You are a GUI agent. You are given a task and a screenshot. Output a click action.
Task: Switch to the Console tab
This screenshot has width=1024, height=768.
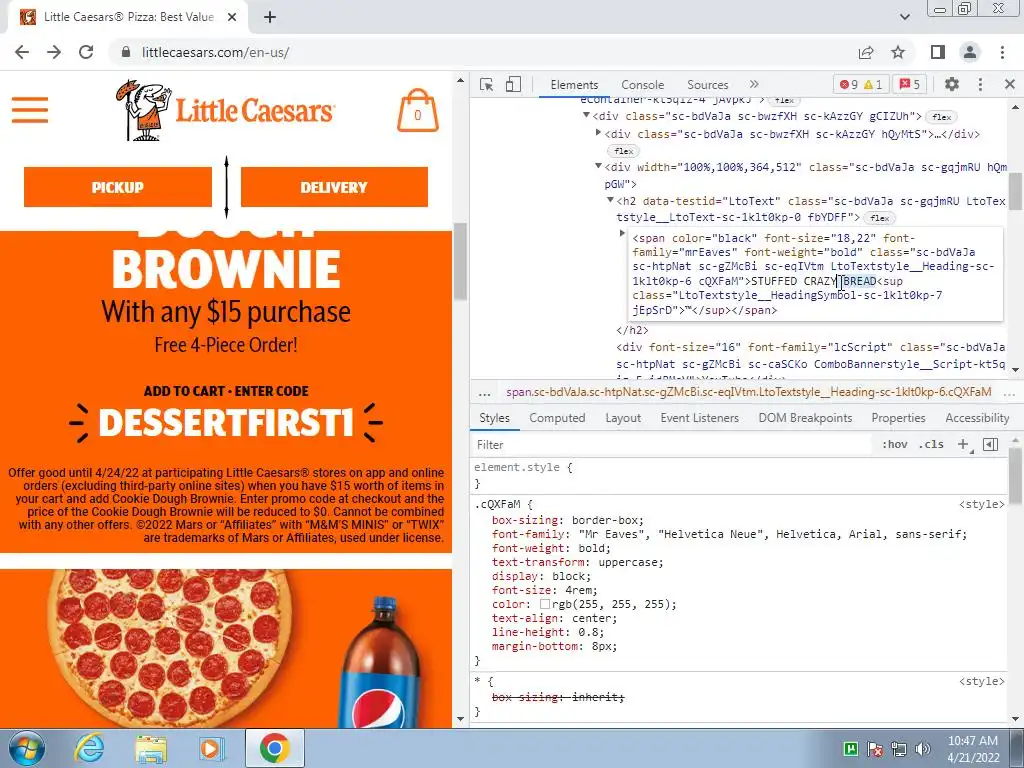[643, 84]
